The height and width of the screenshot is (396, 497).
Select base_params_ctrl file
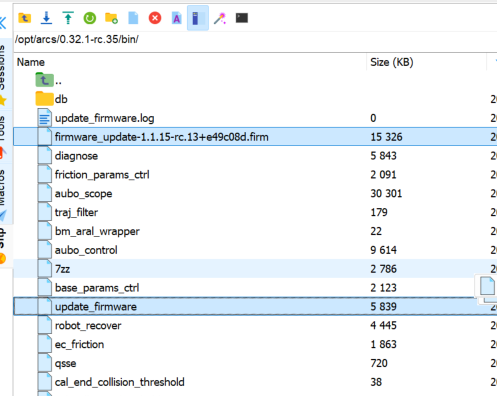[x=255, y=288]
